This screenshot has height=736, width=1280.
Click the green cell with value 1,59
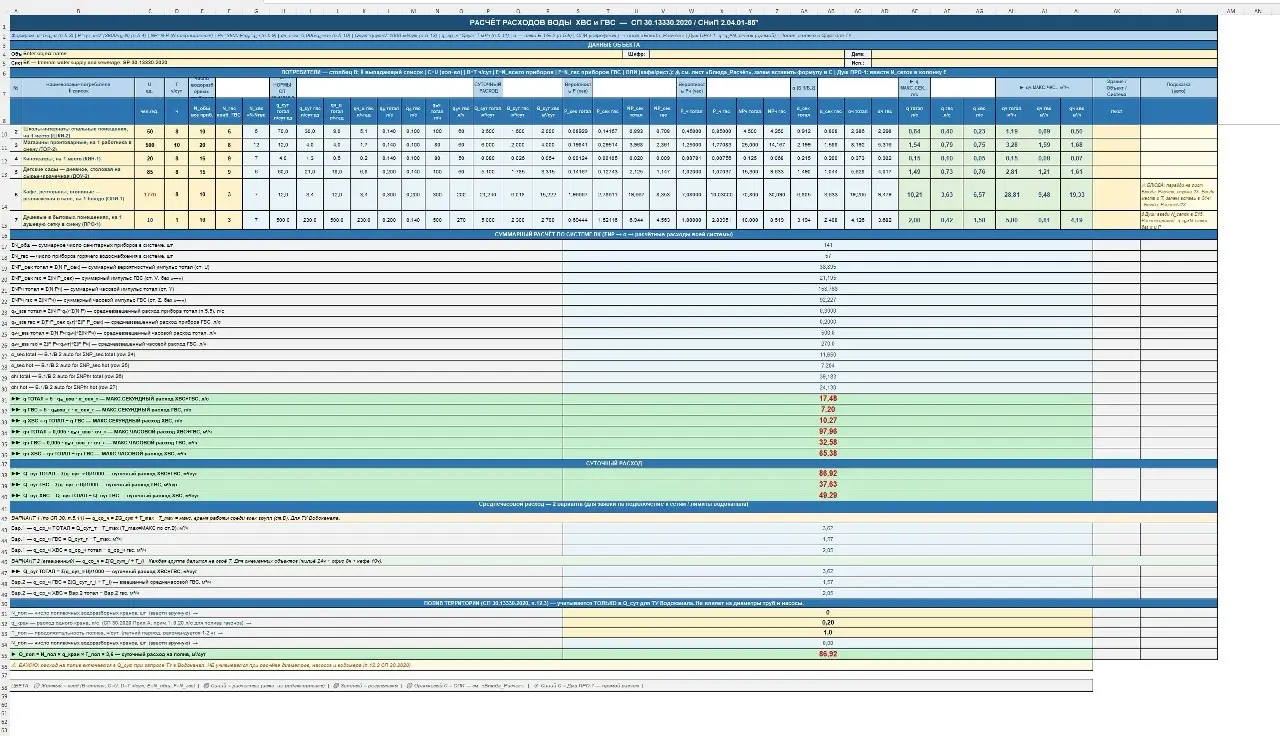tap(1043, 144)
